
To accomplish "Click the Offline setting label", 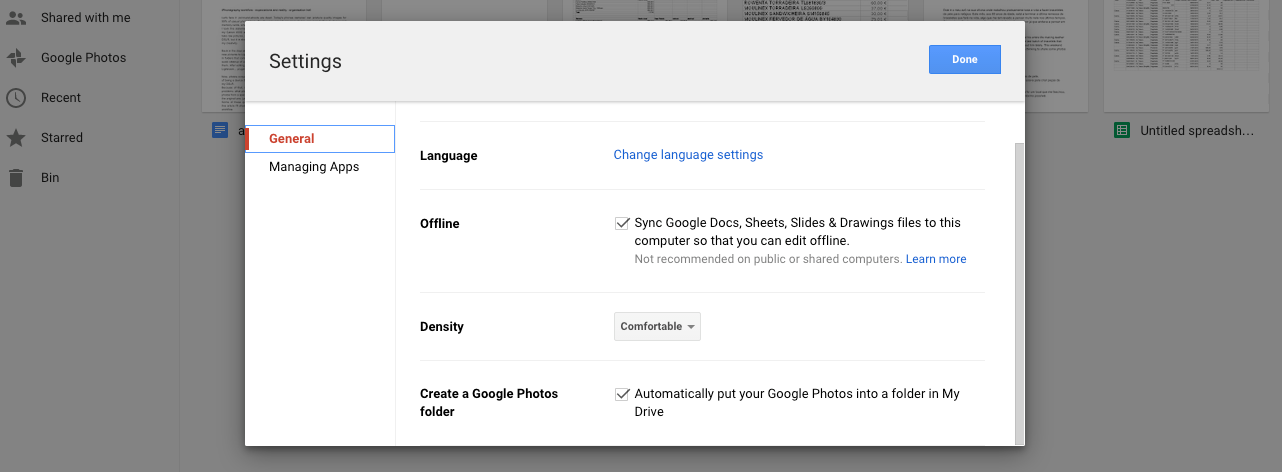I will [x=440, y=224].
